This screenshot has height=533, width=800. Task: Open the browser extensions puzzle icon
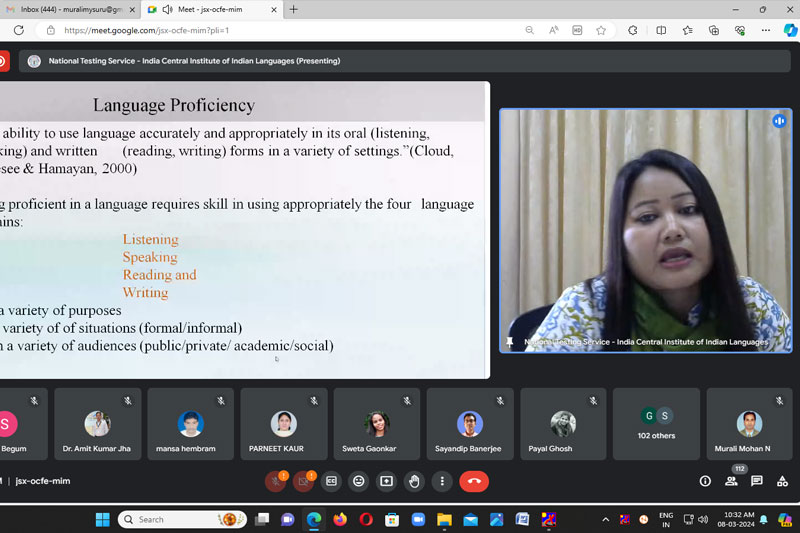(x=633, y=30)
